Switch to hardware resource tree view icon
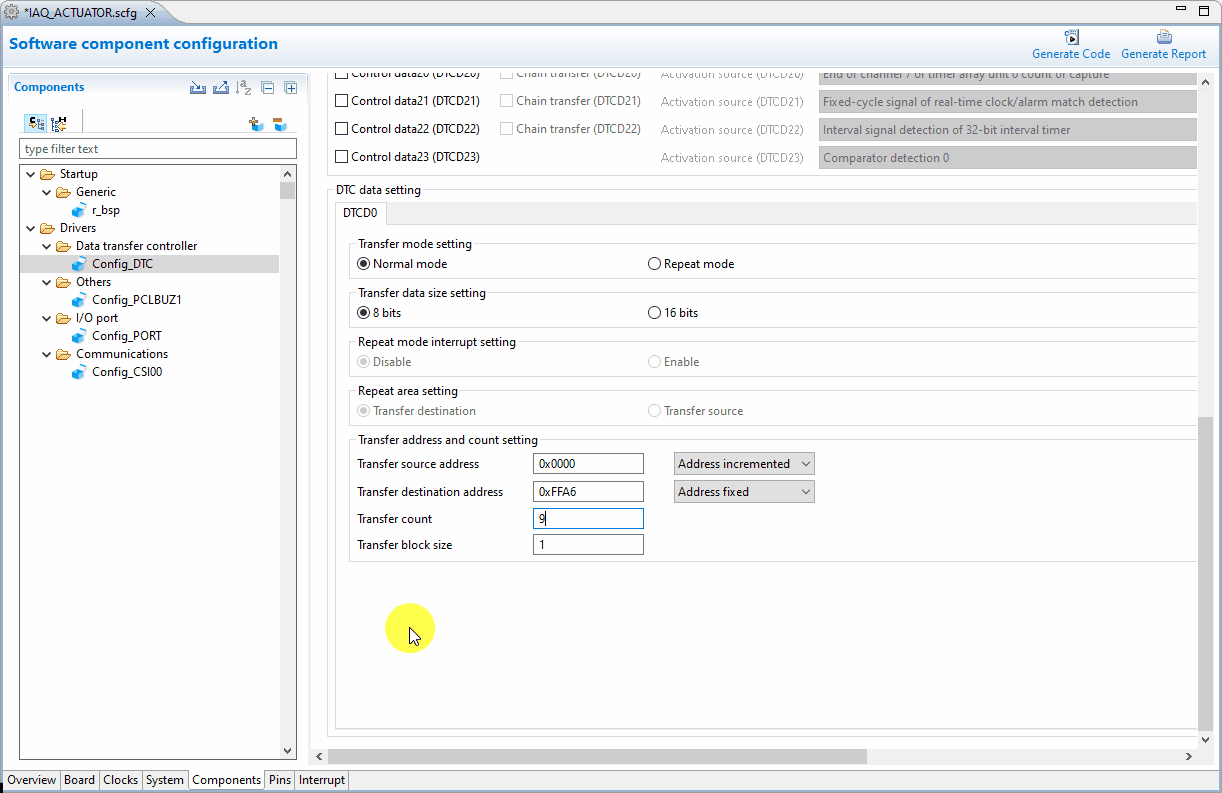 coord(59,124)
